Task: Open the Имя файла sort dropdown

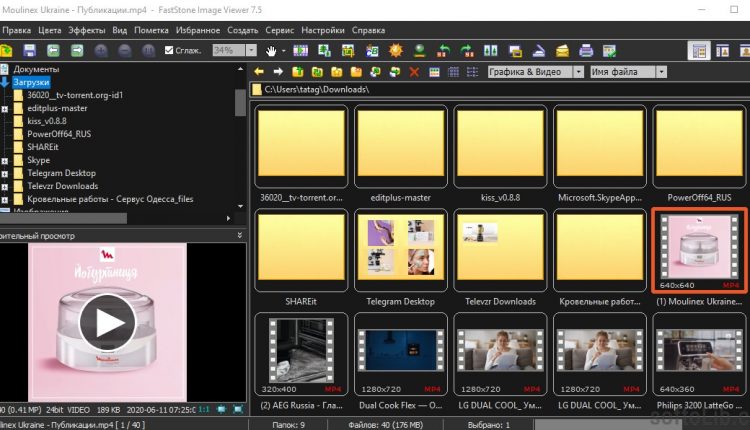Action: (x=661, y=72)
